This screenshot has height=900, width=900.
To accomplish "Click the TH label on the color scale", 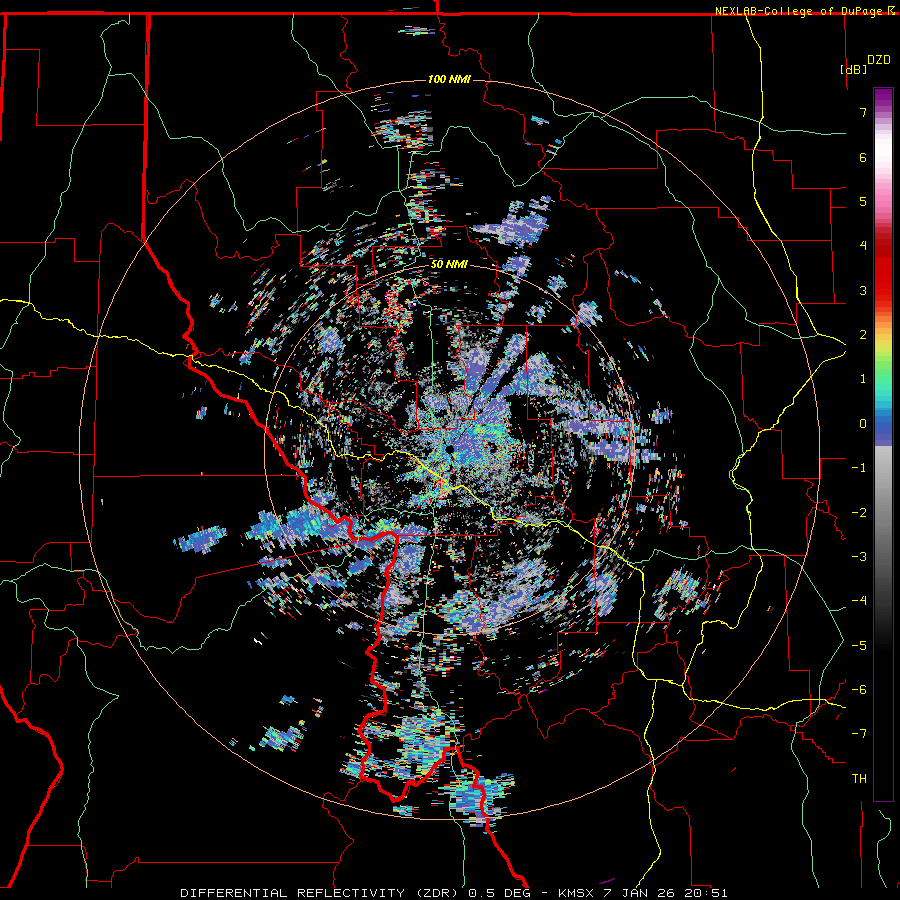I will tap(859, 779).
